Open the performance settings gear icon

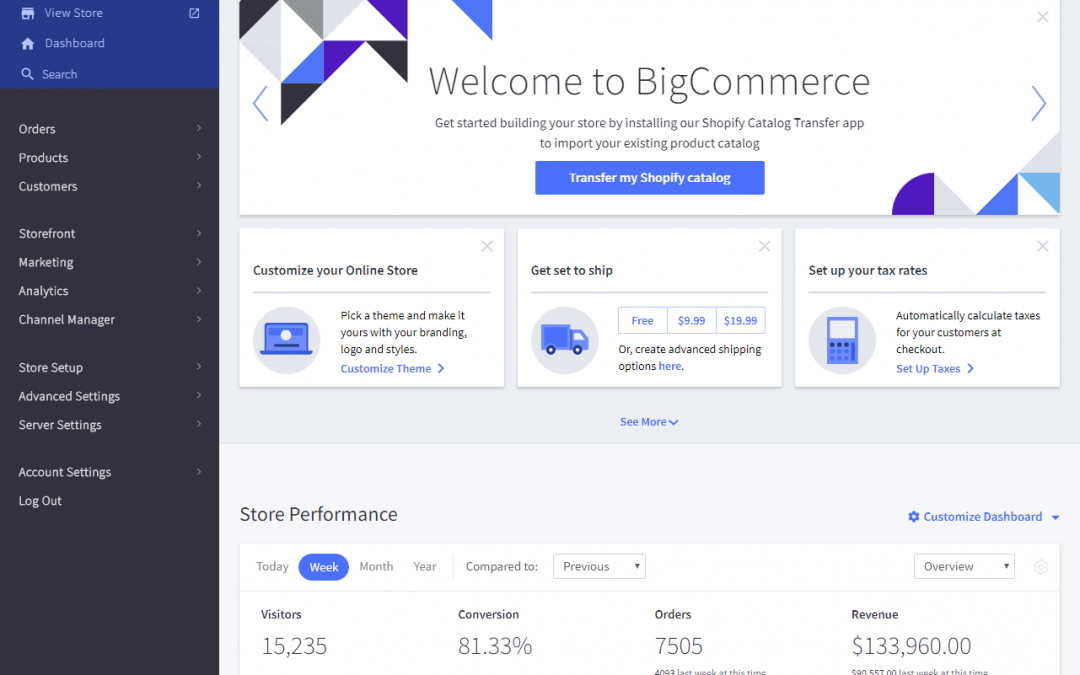click(x=1041, y=566)
